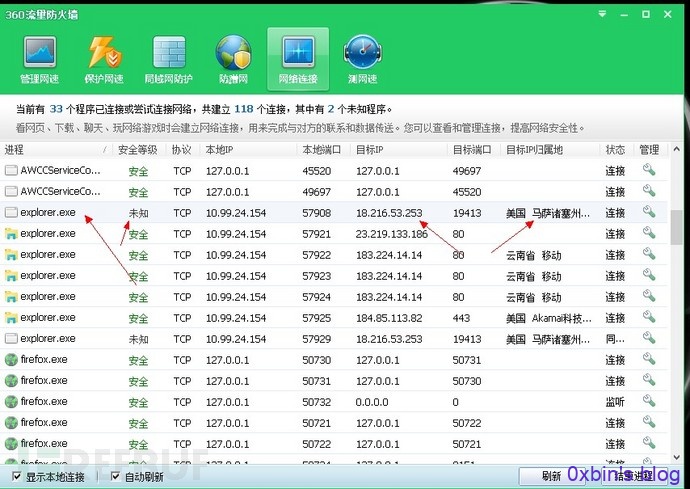The height and width of the screenshot is (489, 690).
Task: Select the 监听 status cell for firefox.exe
Action: click(x=615, y=402)
